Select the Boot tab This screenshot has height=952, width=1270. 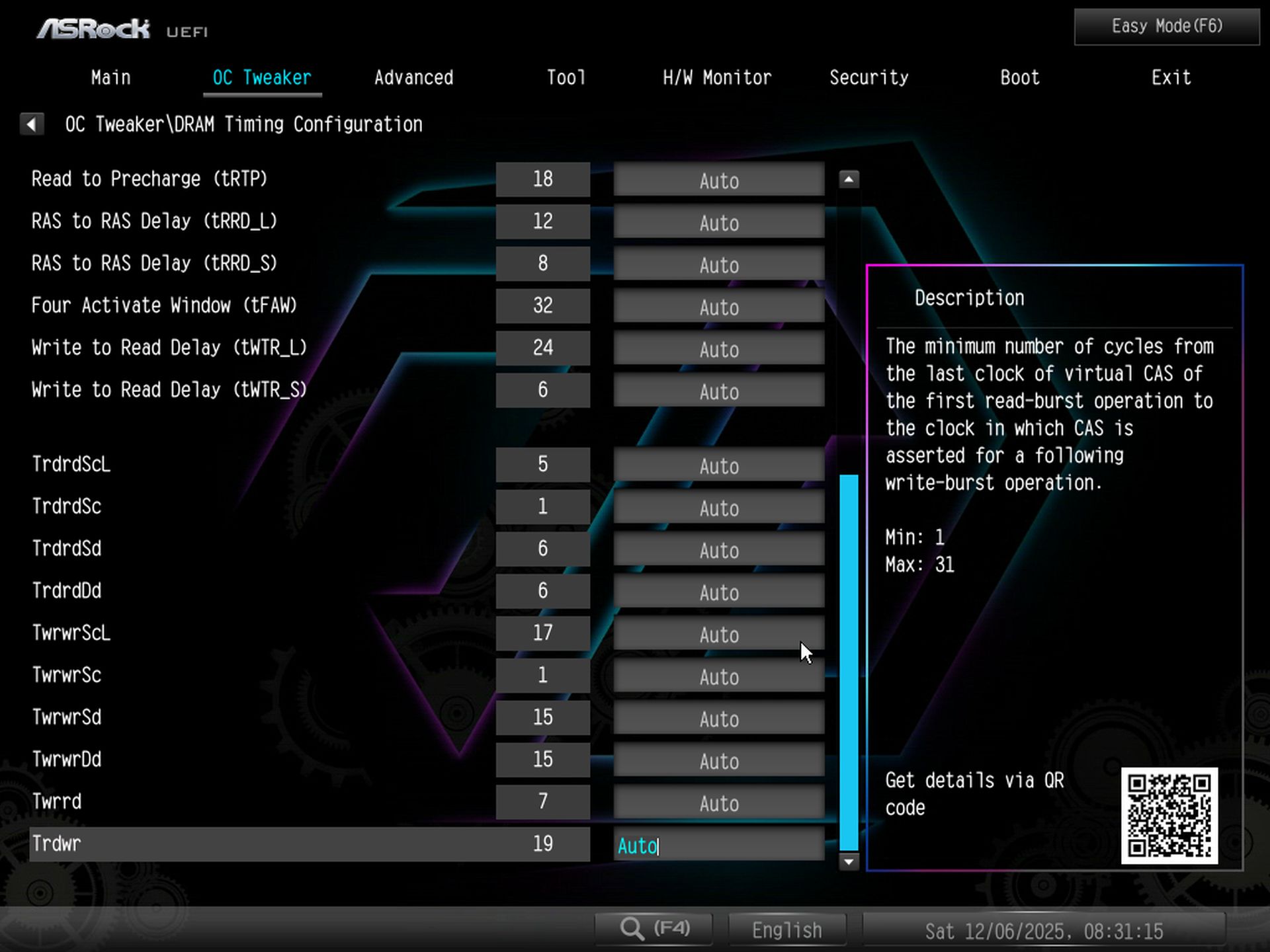(x=1019, y=77)
